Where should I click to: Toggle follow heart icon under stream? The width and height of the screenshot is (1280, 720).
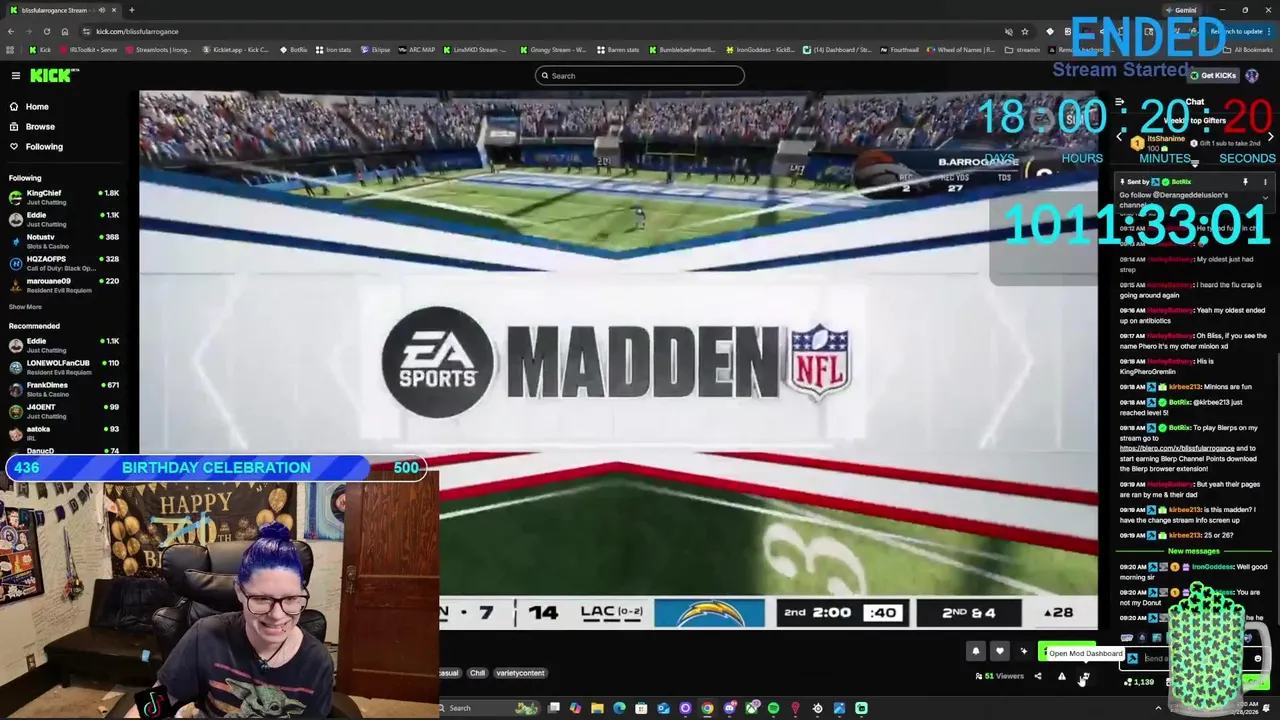999,652
